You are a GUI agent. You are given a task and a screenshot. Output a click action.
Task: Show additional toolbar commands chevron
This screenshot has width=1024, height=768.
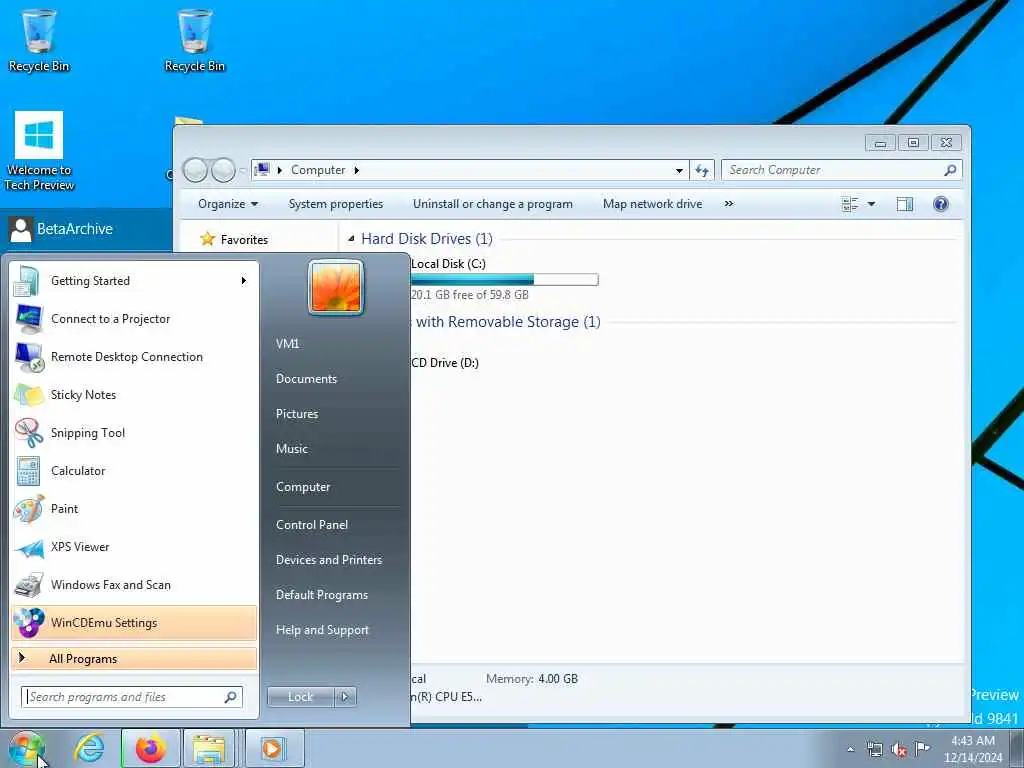tap(729, 204)
